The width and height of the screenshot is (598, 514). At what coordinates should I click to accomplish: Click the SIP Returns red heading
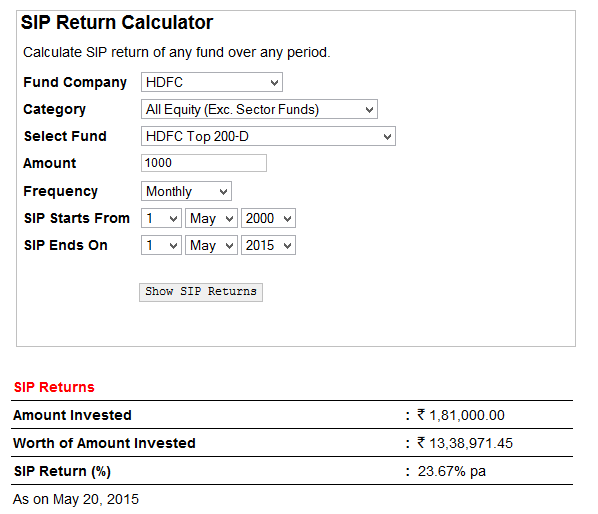(54, 387)
